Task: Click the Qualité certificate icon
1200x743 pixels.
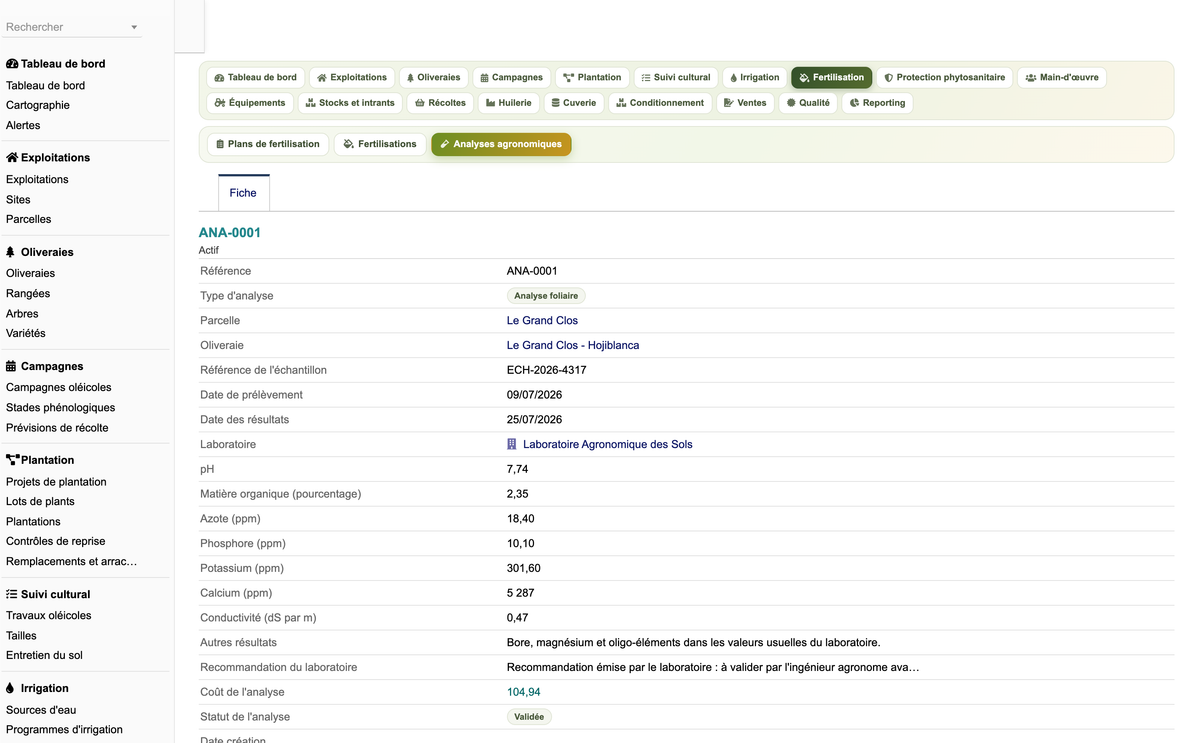Action: pos(791,103)
